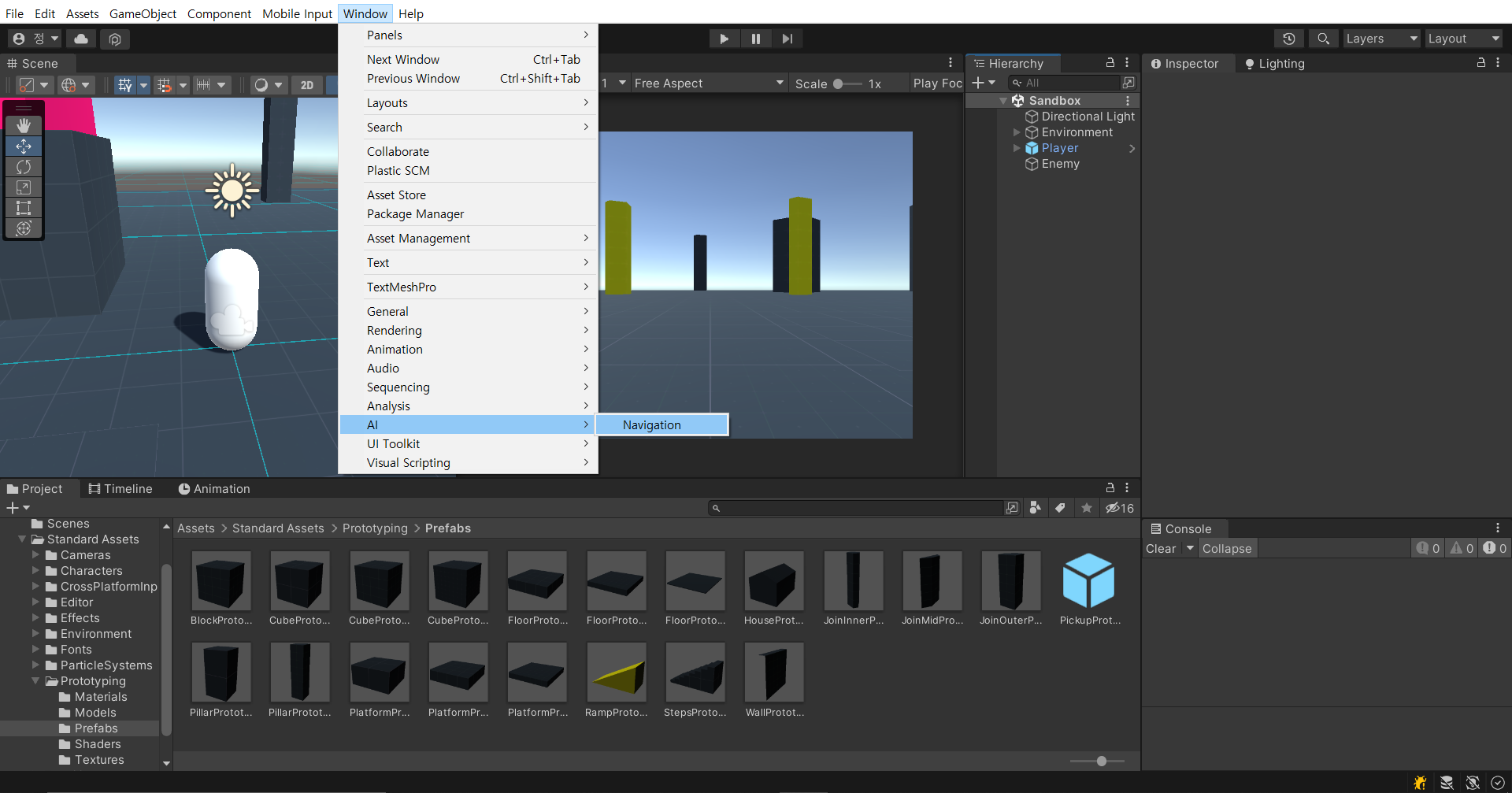
Task: Select the Scale tool
Action: (x=24, y=187)
